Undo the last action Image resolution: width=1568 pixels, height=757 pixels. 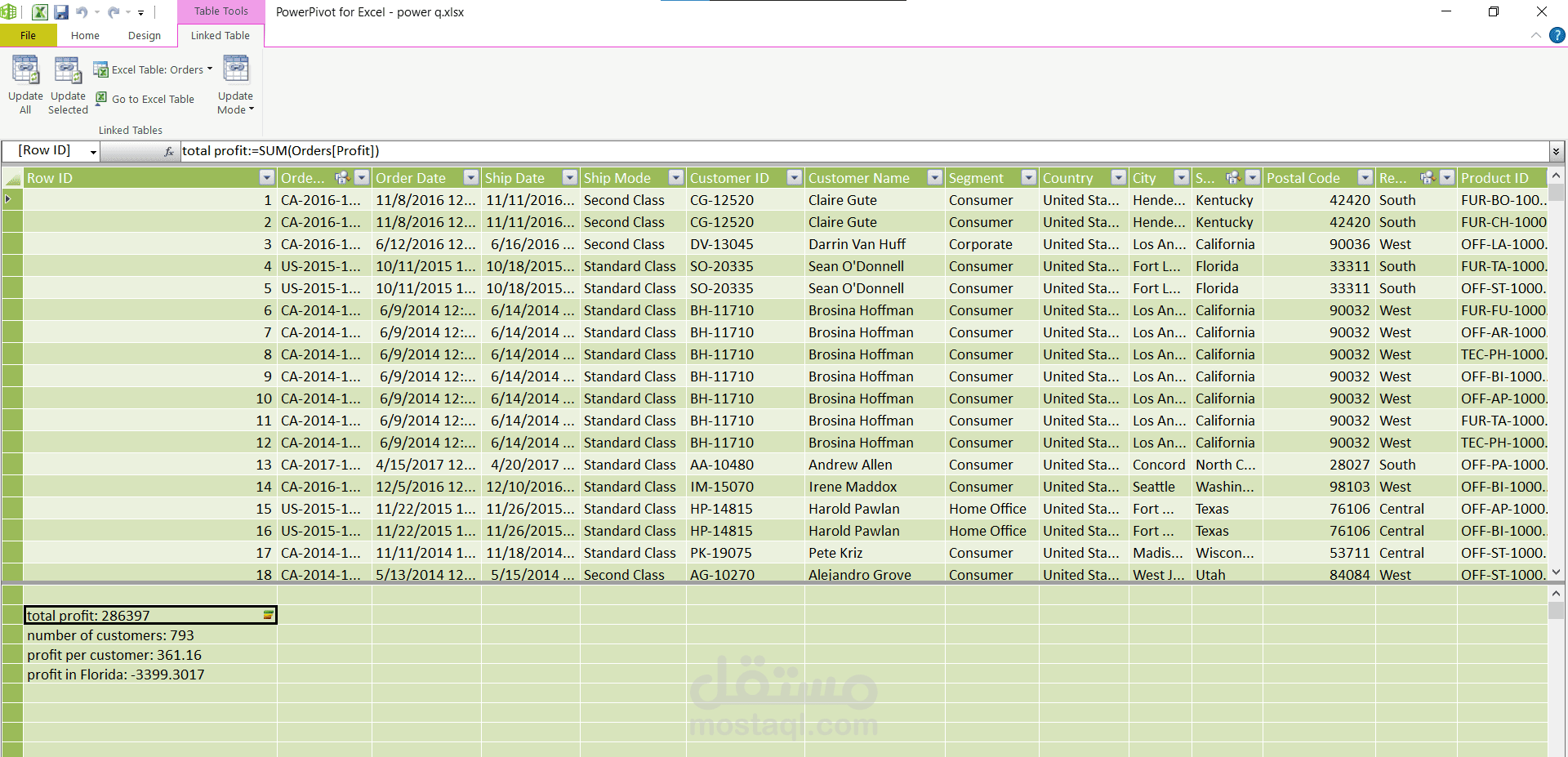[82, 12]
